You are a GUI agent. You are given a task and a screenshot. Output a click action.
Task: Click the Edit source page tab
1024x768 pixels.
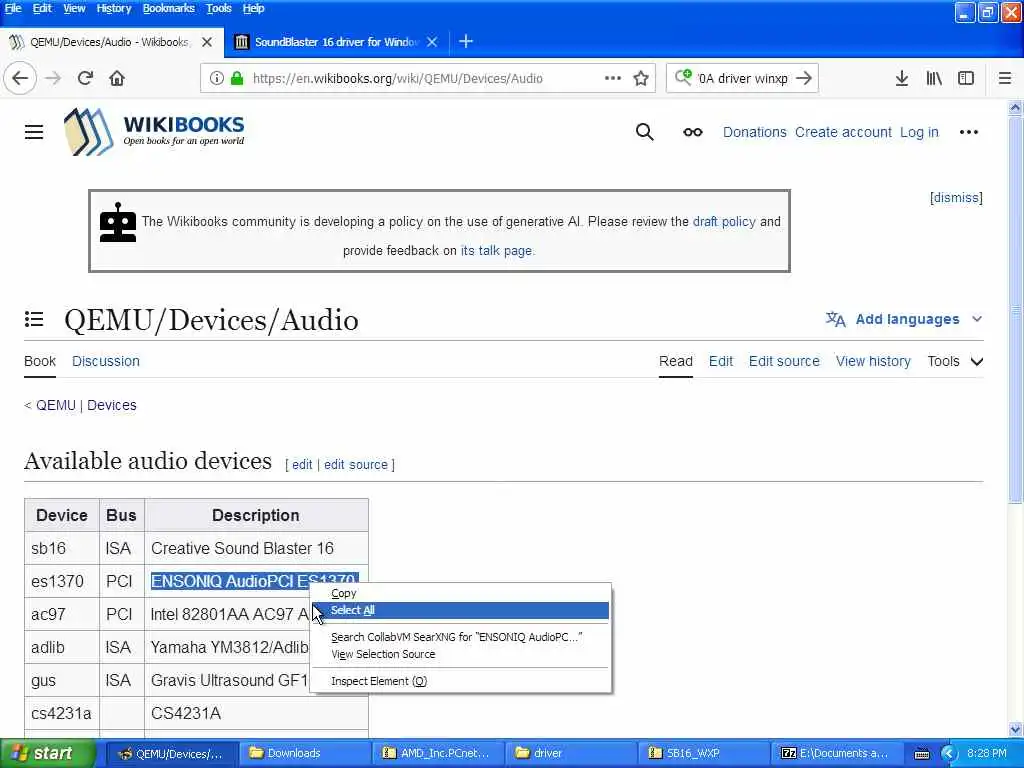click(x=784, y=361)
